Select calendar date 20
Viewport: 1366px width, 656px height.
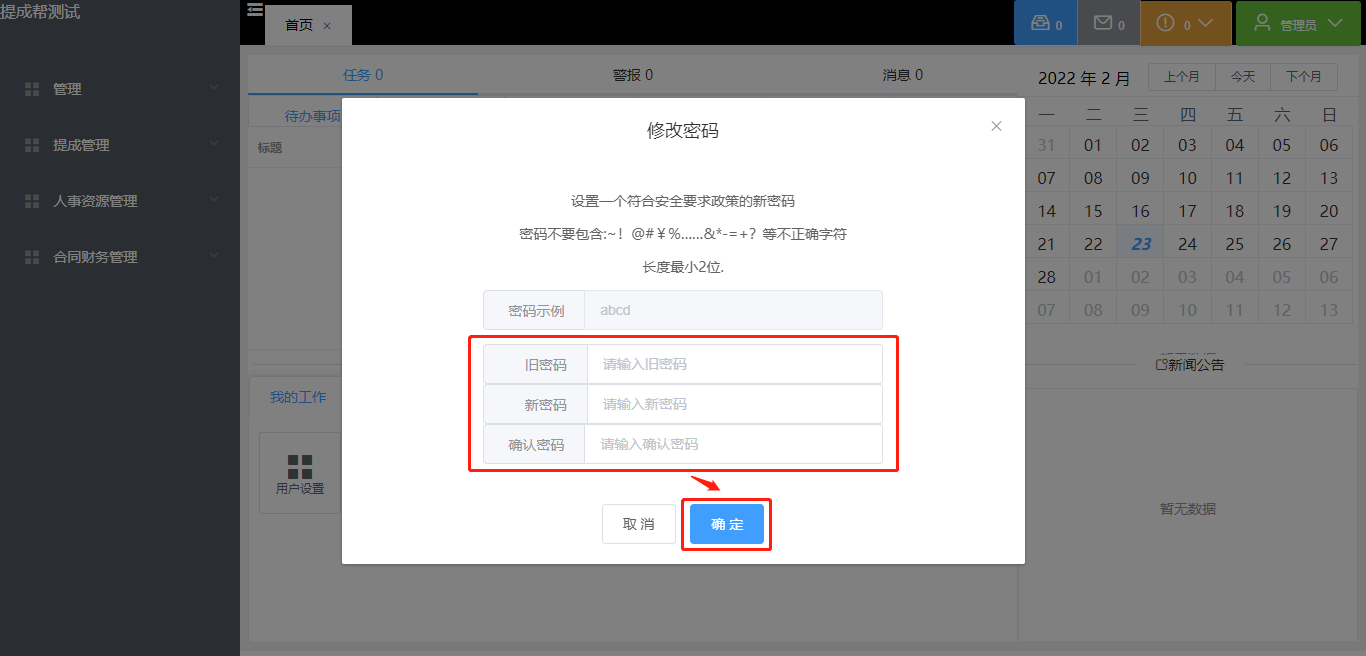pyautogui.click(x=1329, y=211)
